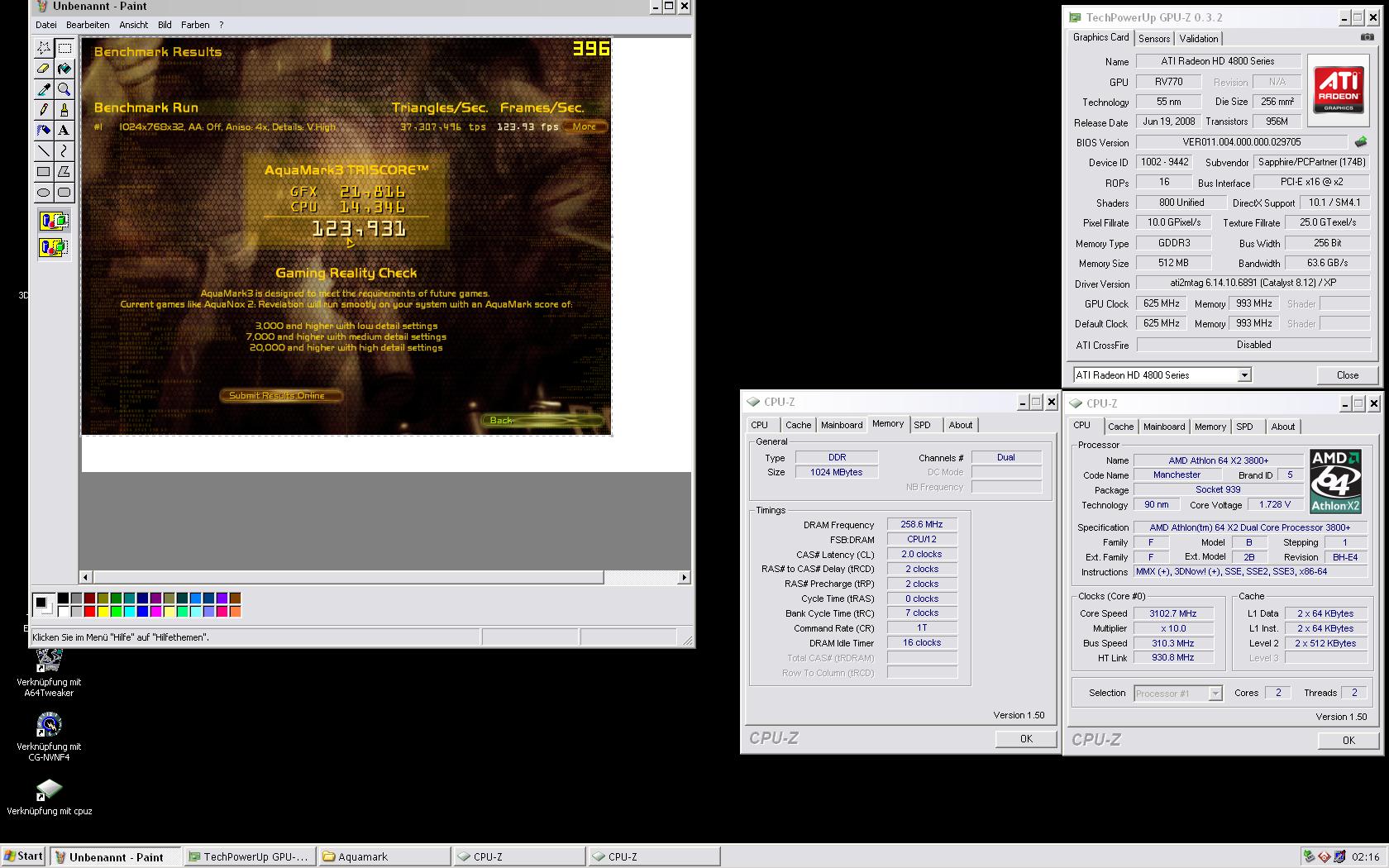
Task: Choose the straight Line tool
Action: pos(43,151)
